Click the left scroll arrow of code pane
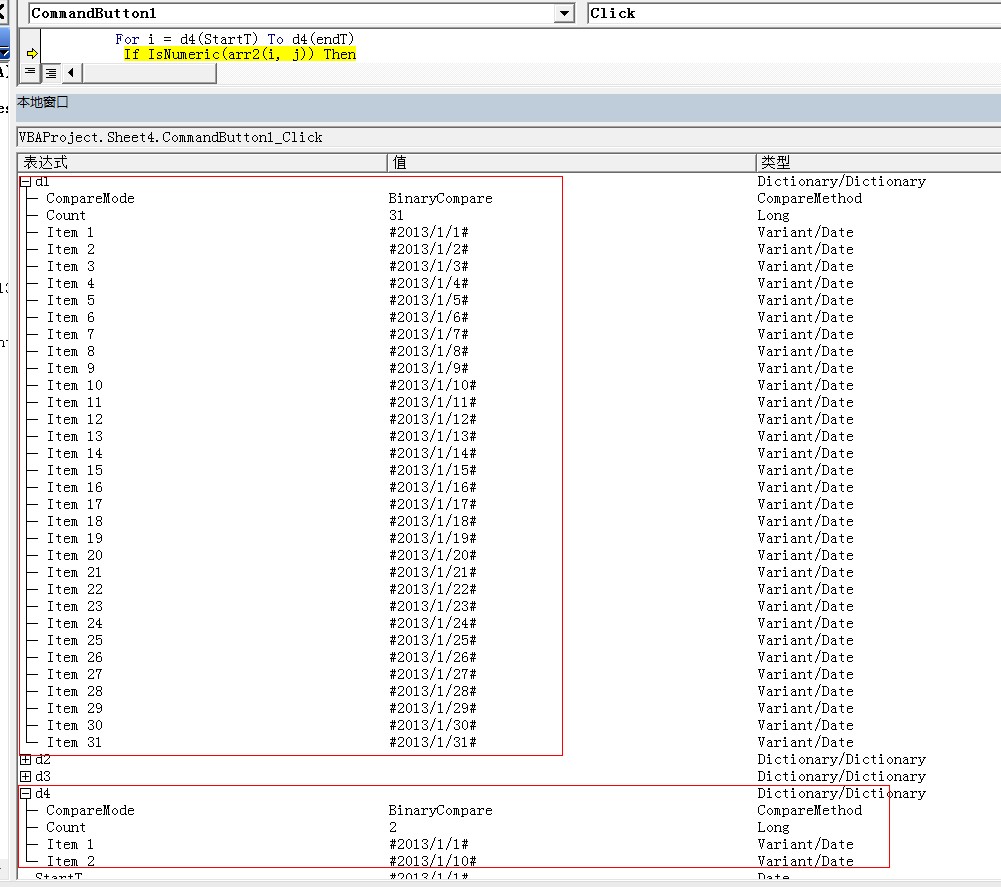Screen dimensions: 1001x887 pos(70,73)
